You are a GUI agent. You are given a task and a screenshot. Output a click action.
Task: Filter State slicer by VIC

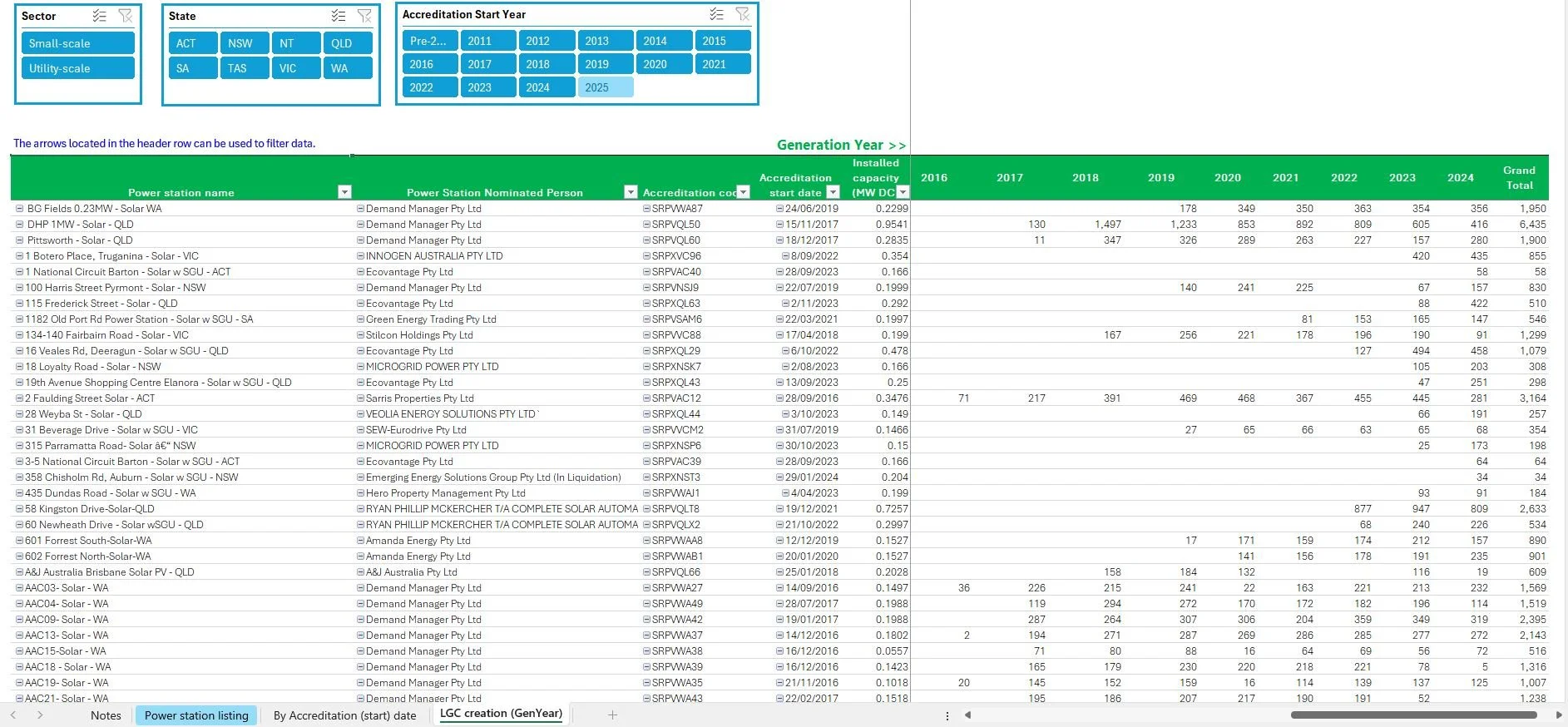[296, 68]
